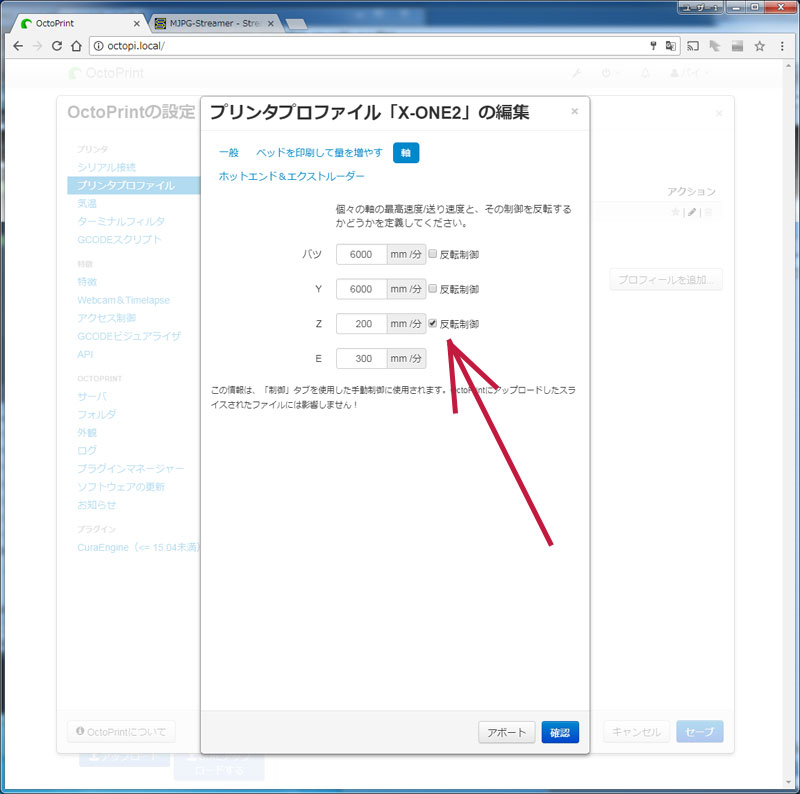Select the 軸 tab
The height and width of the screenshot is (794, 800).
[406, 153]
